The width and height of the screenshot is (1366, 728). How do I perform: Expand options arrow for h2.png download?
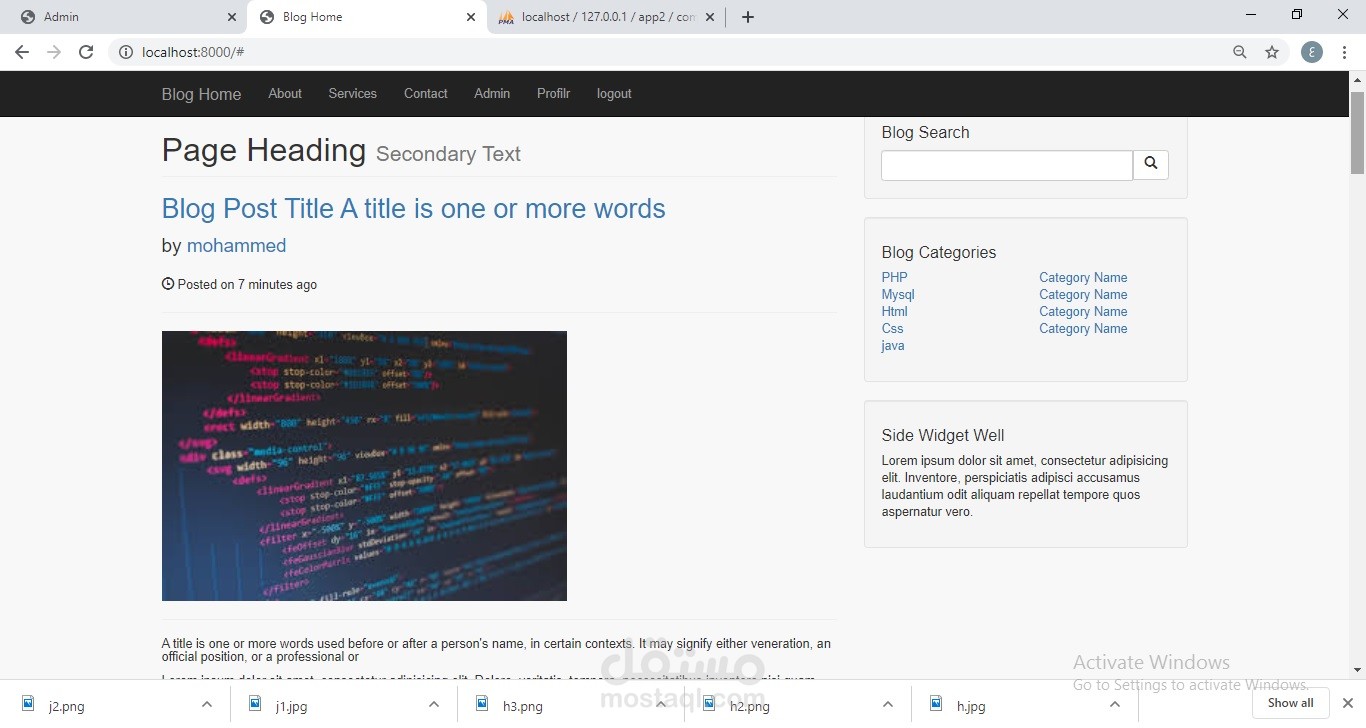point(888,705)
